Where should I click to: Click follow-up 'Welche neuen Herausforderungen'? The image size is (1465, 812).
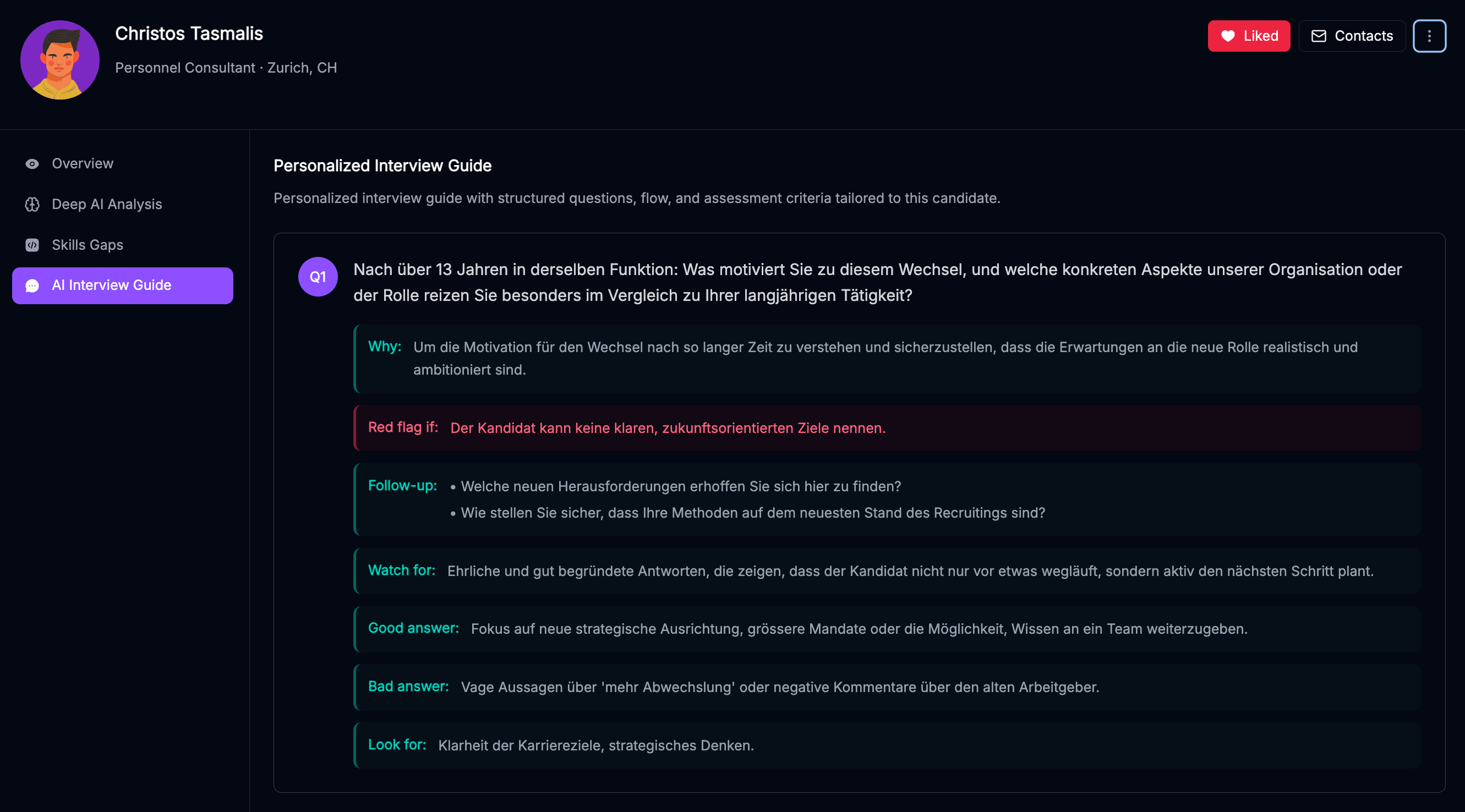point(681,486)
